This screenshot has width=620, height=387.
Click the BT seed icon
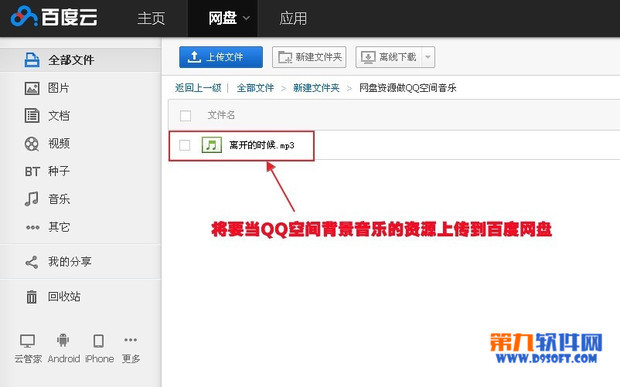(x=32, y=172)
